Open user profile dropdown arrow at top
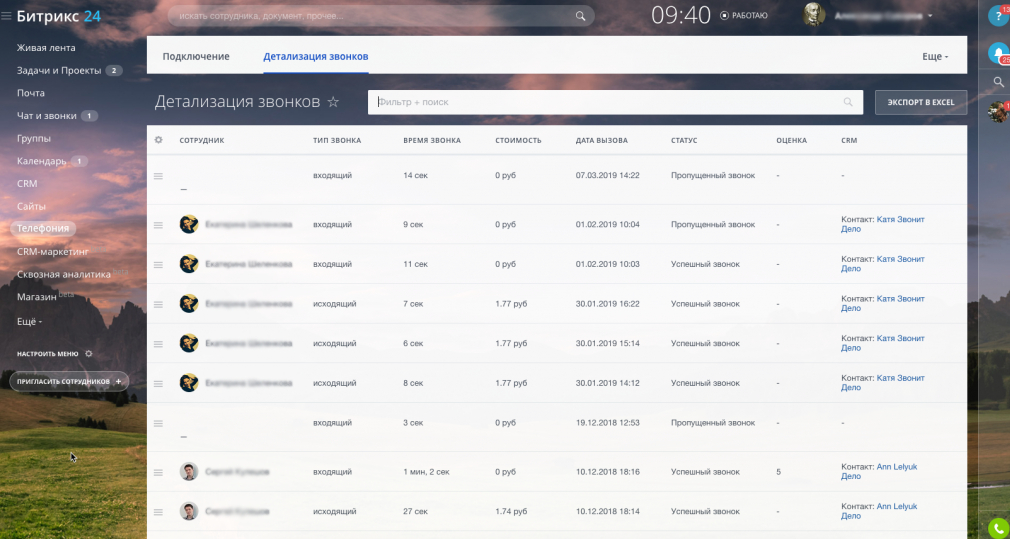1010x539 pixels. [930, 16]
